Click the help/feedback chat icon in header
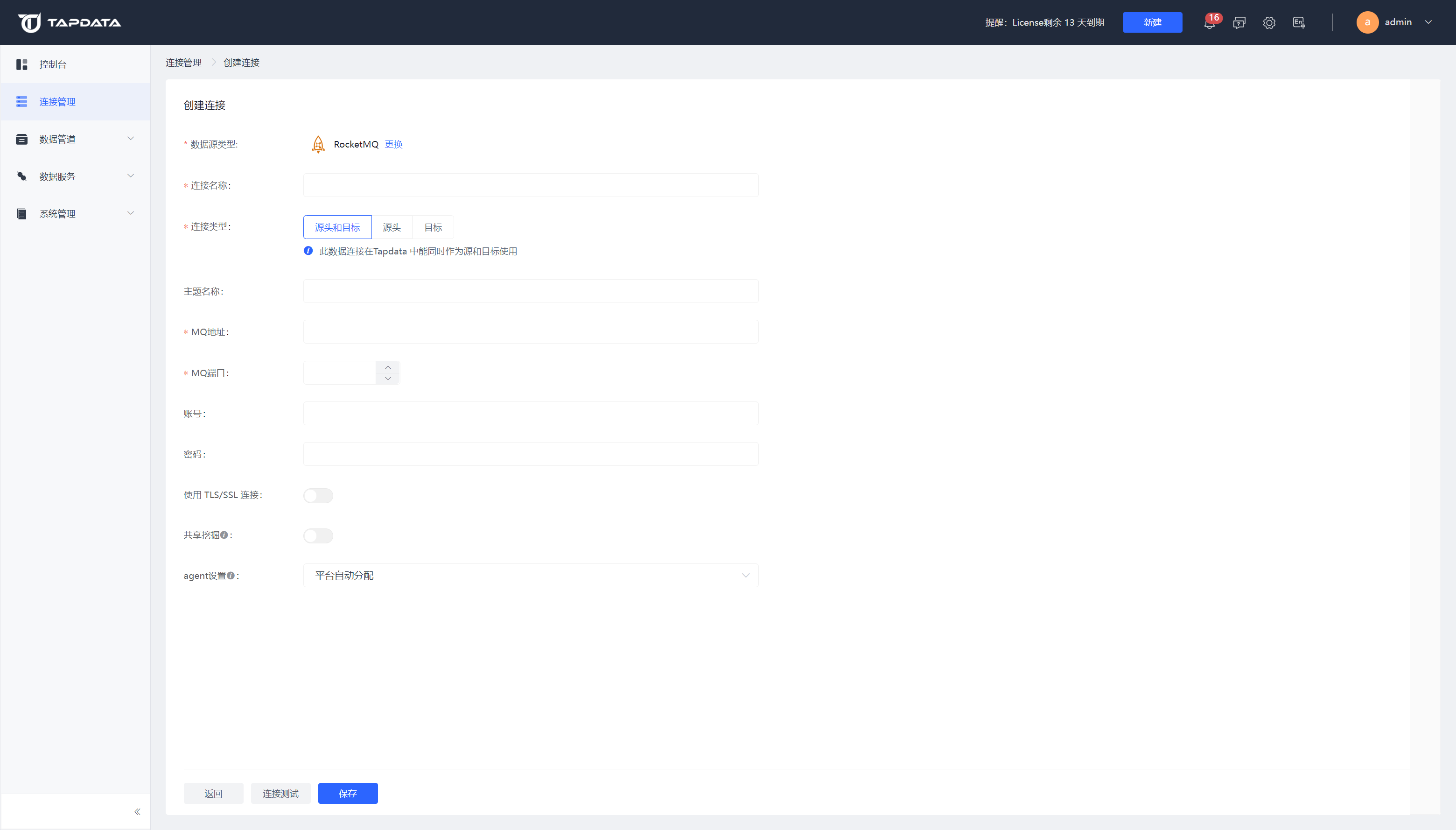 click(x=1239, y=23)
